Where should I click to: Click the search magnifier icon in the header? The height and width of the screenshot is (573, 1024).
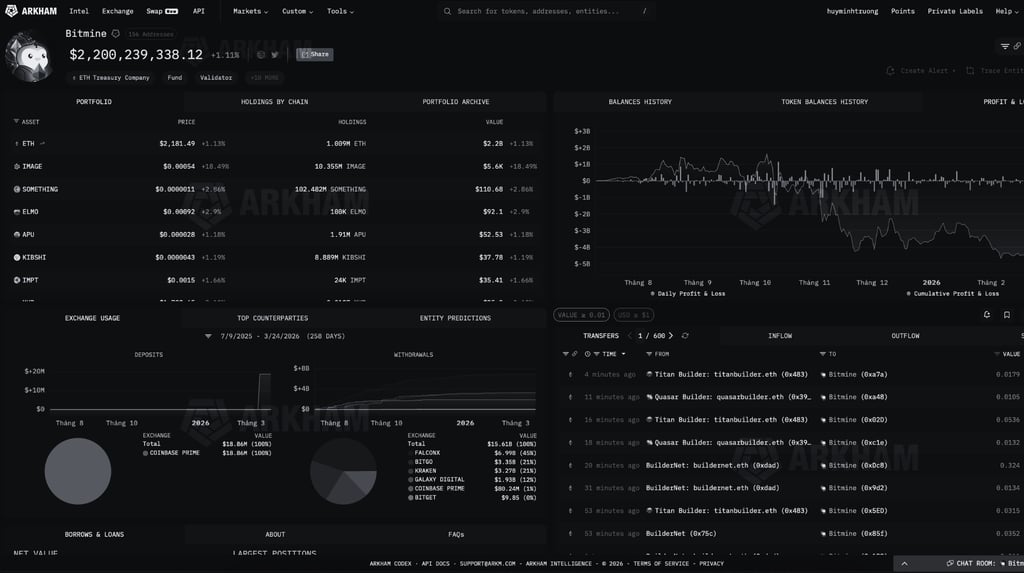447,11
